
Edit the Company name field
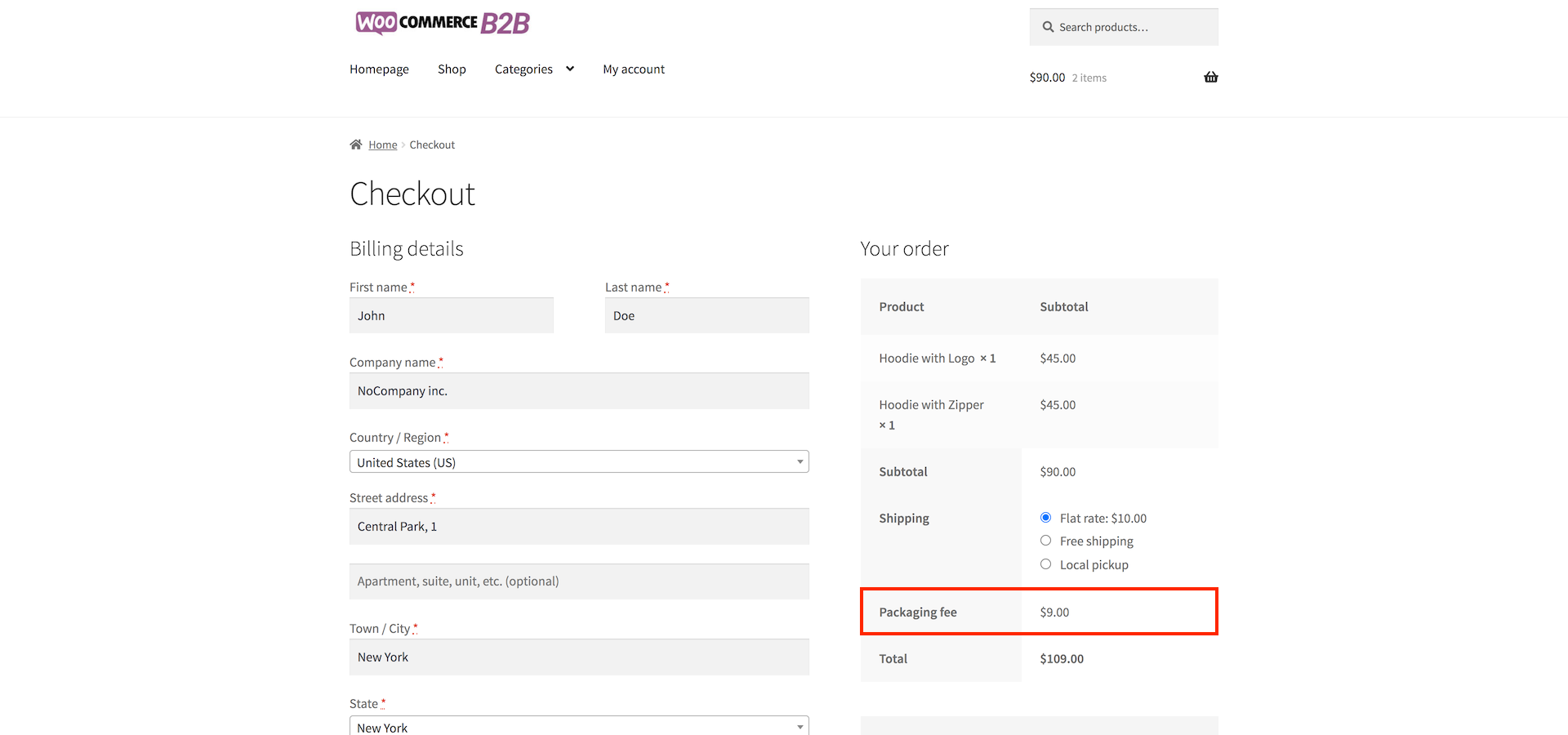pos(579,391)
